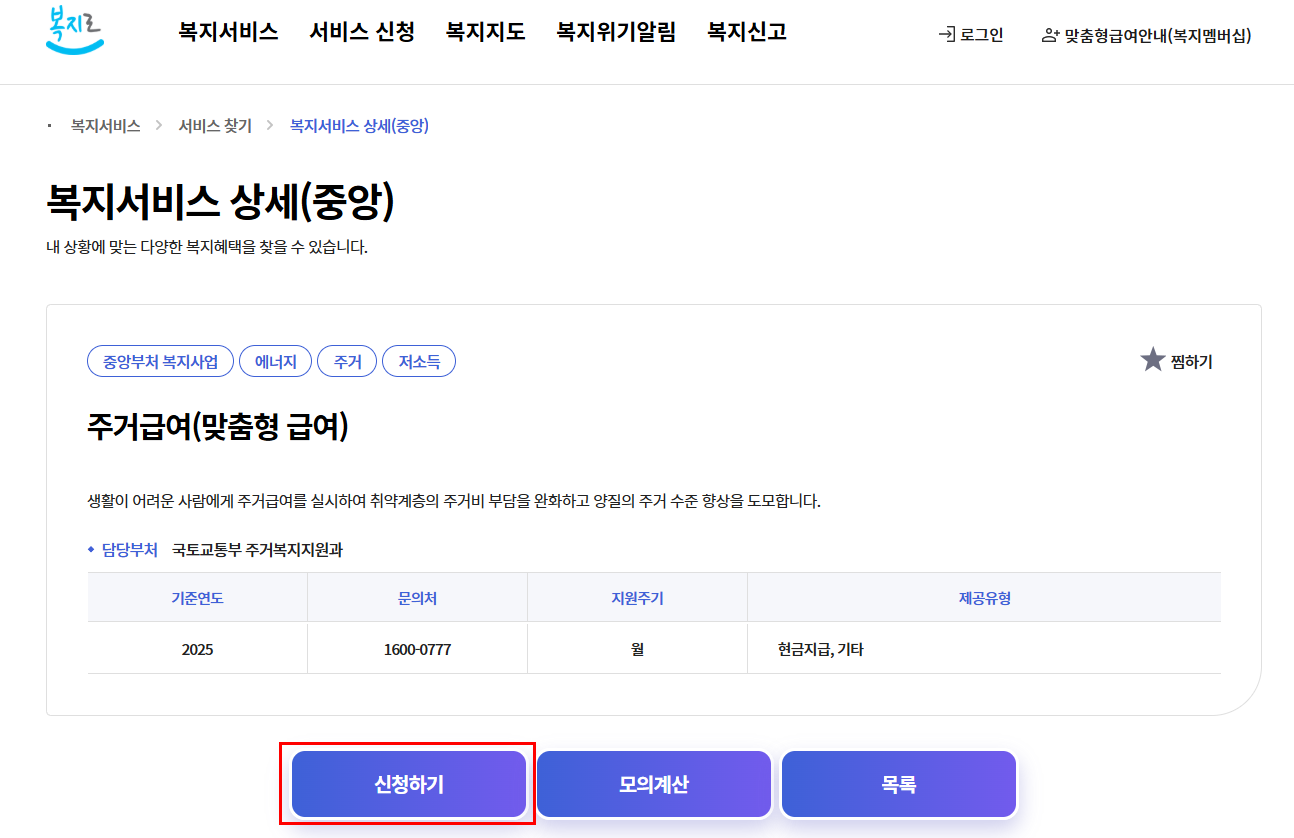Click 복지서비스 상세(중앙) breadcrumb
The width and height of the screenshot is (1294, 838).
click(359, 126)
